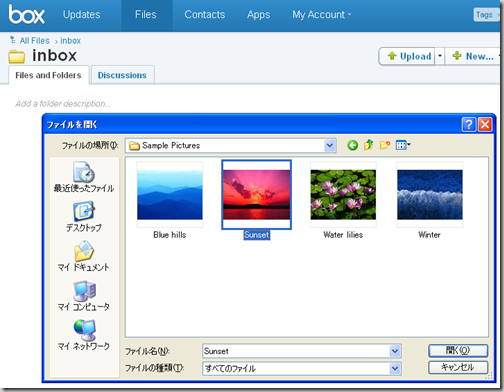Expand the My Account menu
Image resolution: width=504 pixels, height=392 pixels.
[x=322, y=15]
